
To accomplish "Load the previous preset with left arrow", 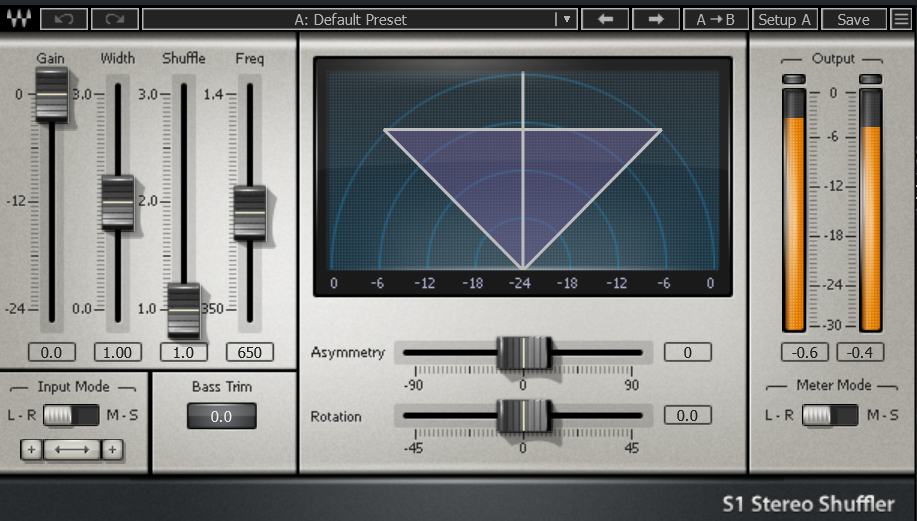I will click(x=605, y=19).
